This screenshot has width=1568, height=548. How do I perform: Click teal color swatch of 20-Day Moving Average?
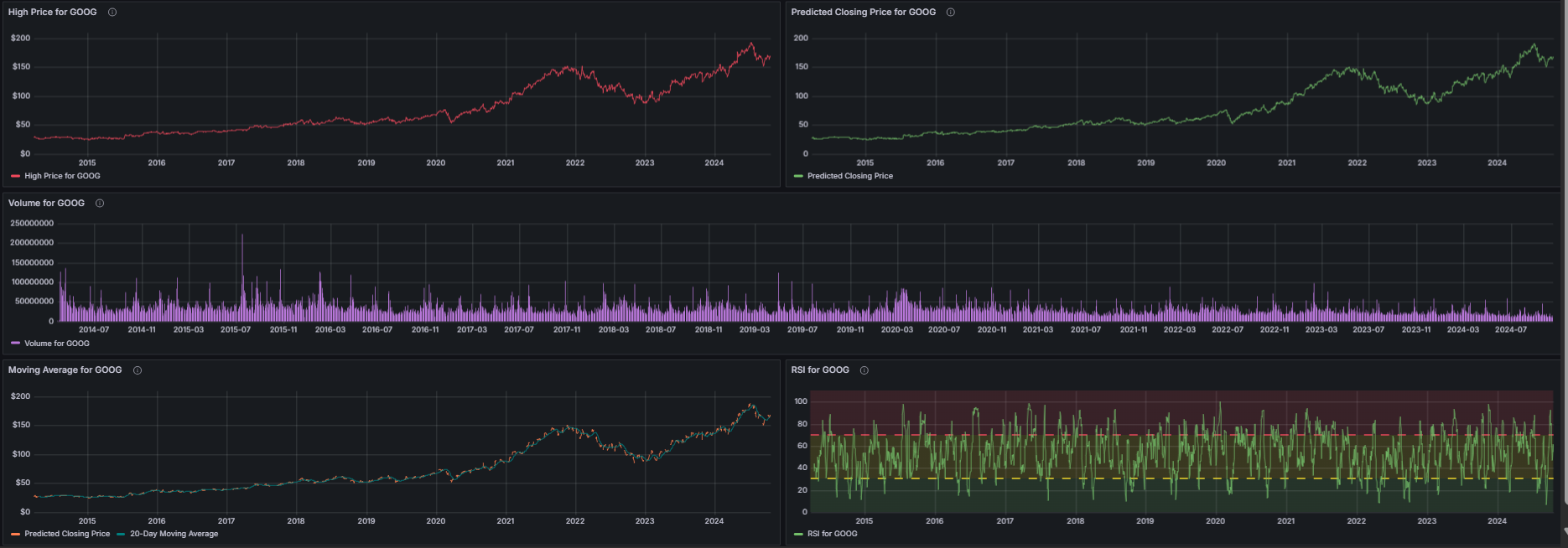tap(122, 534)
